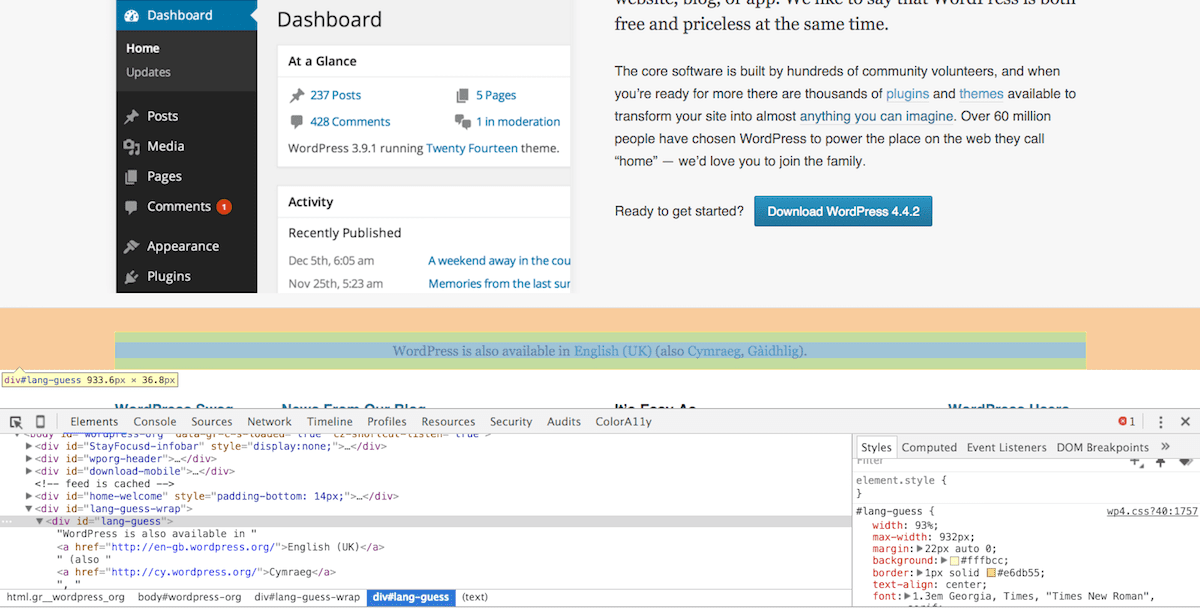This screenshot has width=1200, height=608.
Task: Click the Pages sidebar icon
Action: pos(131,177)
